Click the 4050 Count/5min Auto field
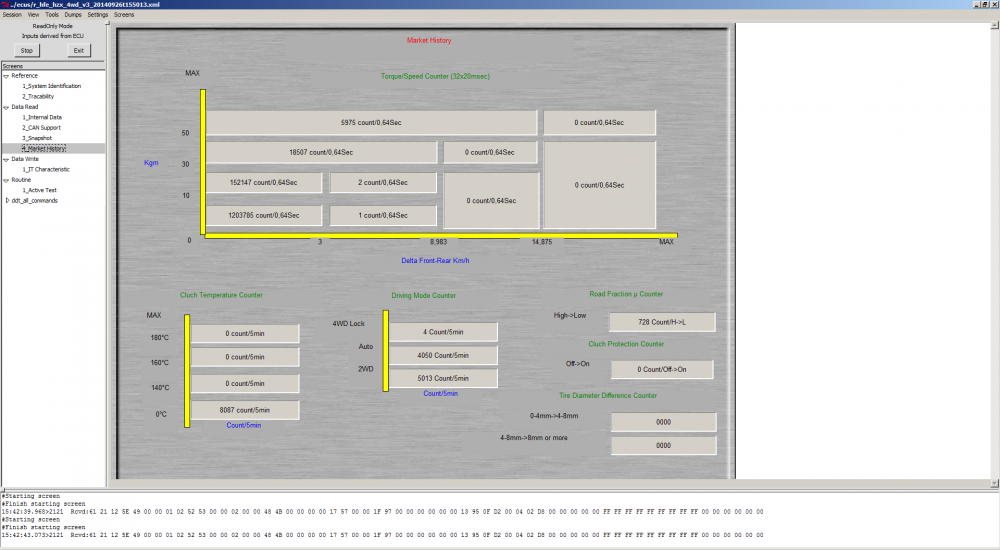 (443, 355)
